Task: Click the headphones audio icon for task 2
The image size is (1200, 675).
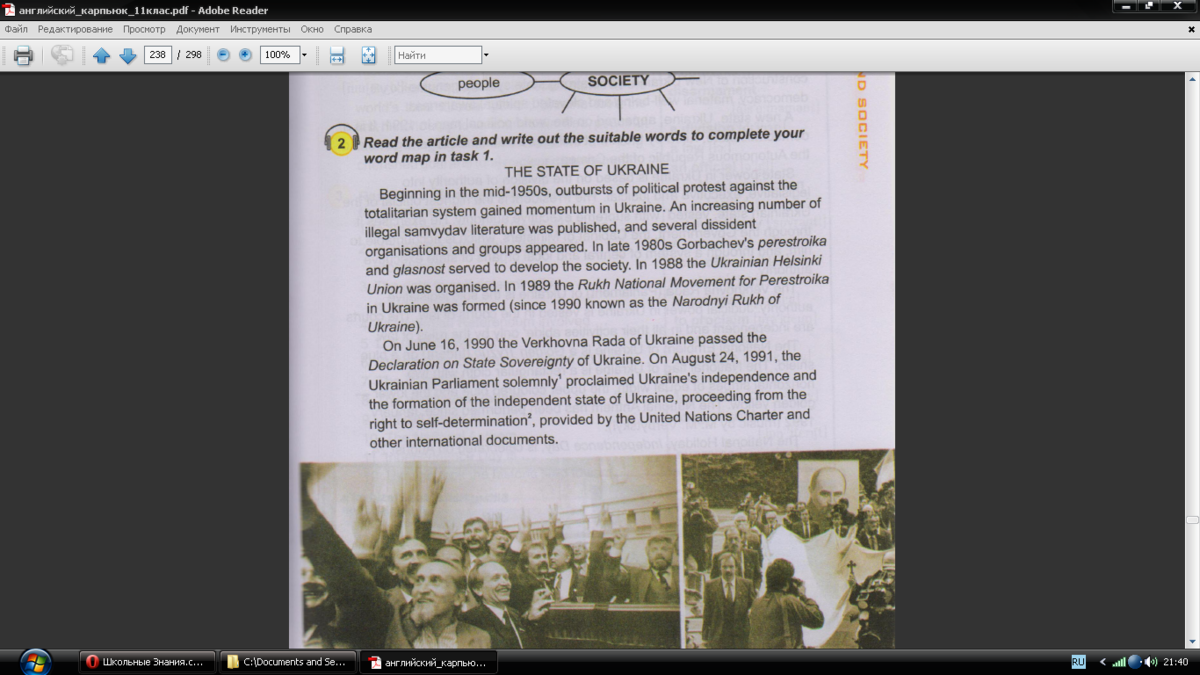Action: tap(341, 142)
